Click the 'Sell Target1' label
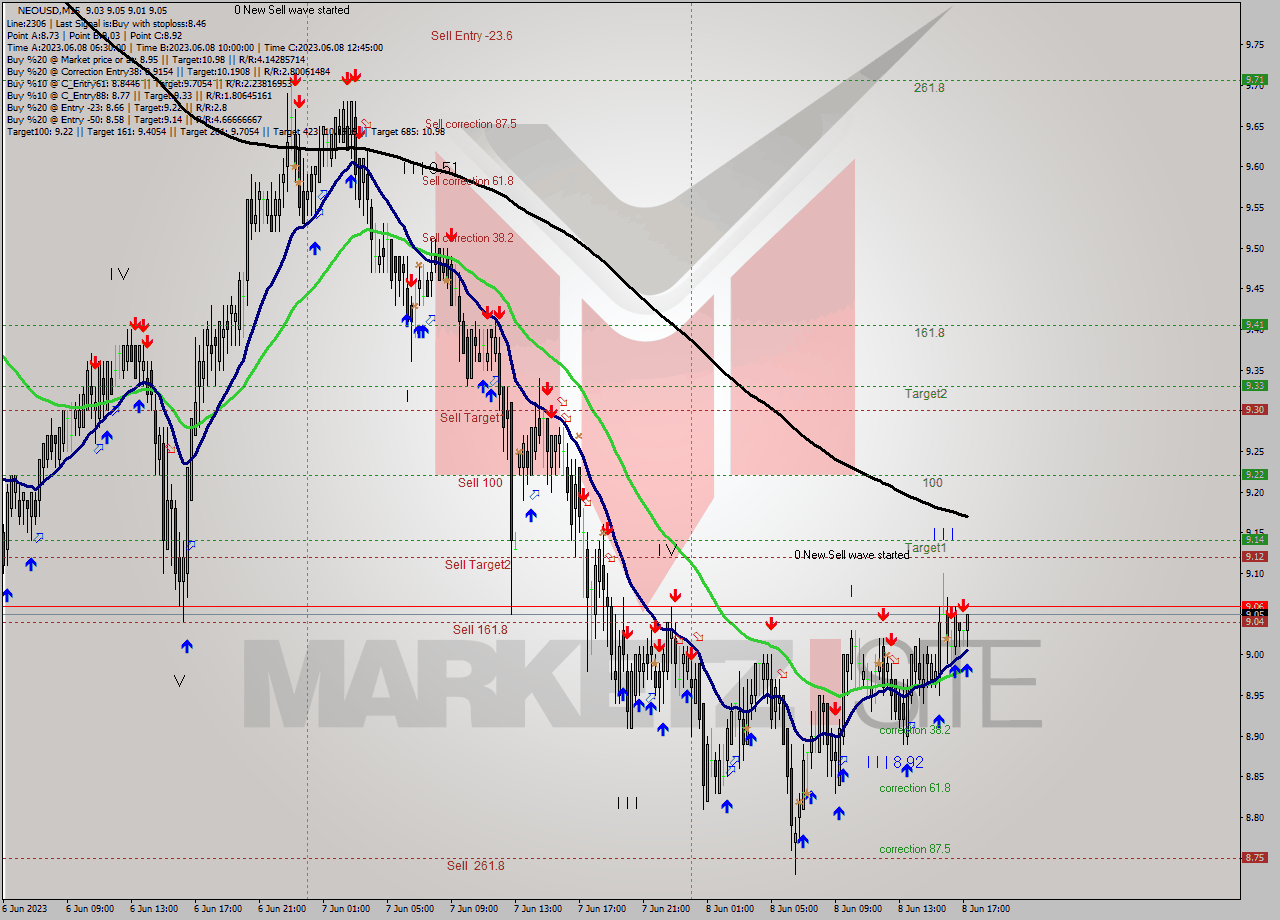Viewport: 1280px width, 920px height. pos(470,418)
